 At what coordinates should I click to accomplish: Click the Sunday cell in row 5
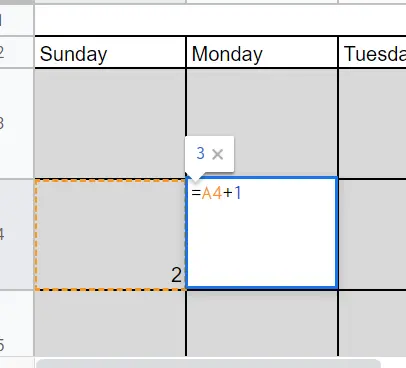pos(110,323)
